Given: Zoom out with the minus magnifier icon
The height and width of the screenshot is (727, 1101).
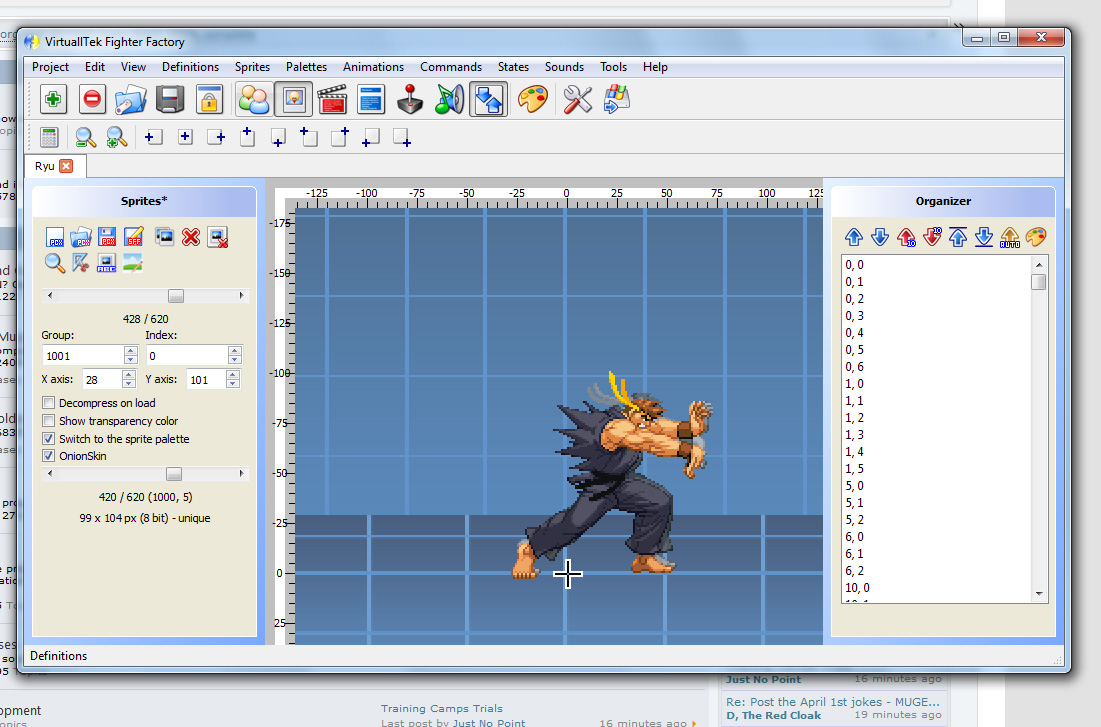Looking at the screenshot, I should coord(86,138).
